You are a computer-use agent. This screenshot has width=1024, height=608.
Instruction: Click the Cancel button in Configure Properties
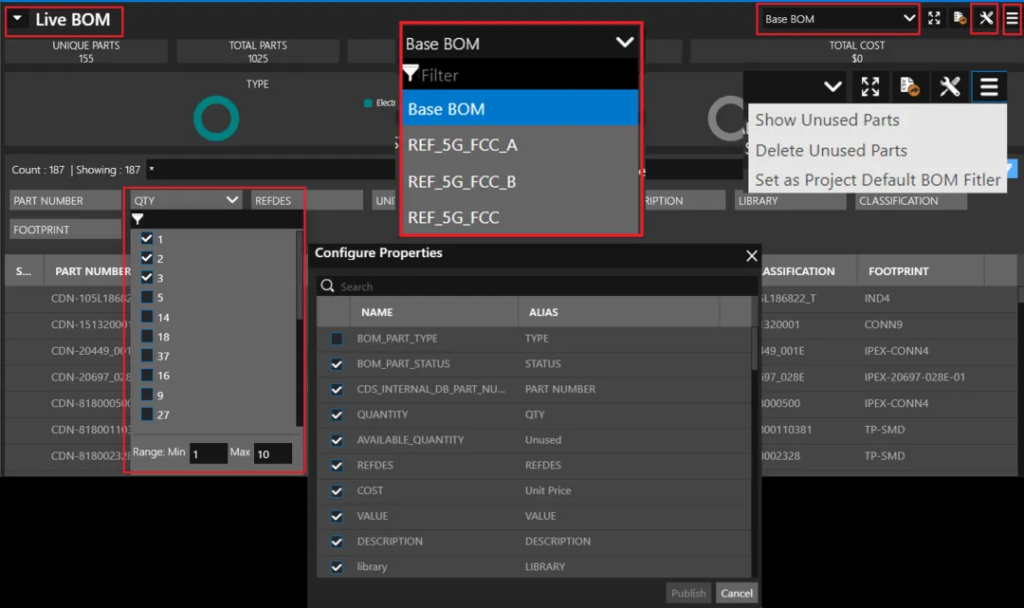[736, 593]
